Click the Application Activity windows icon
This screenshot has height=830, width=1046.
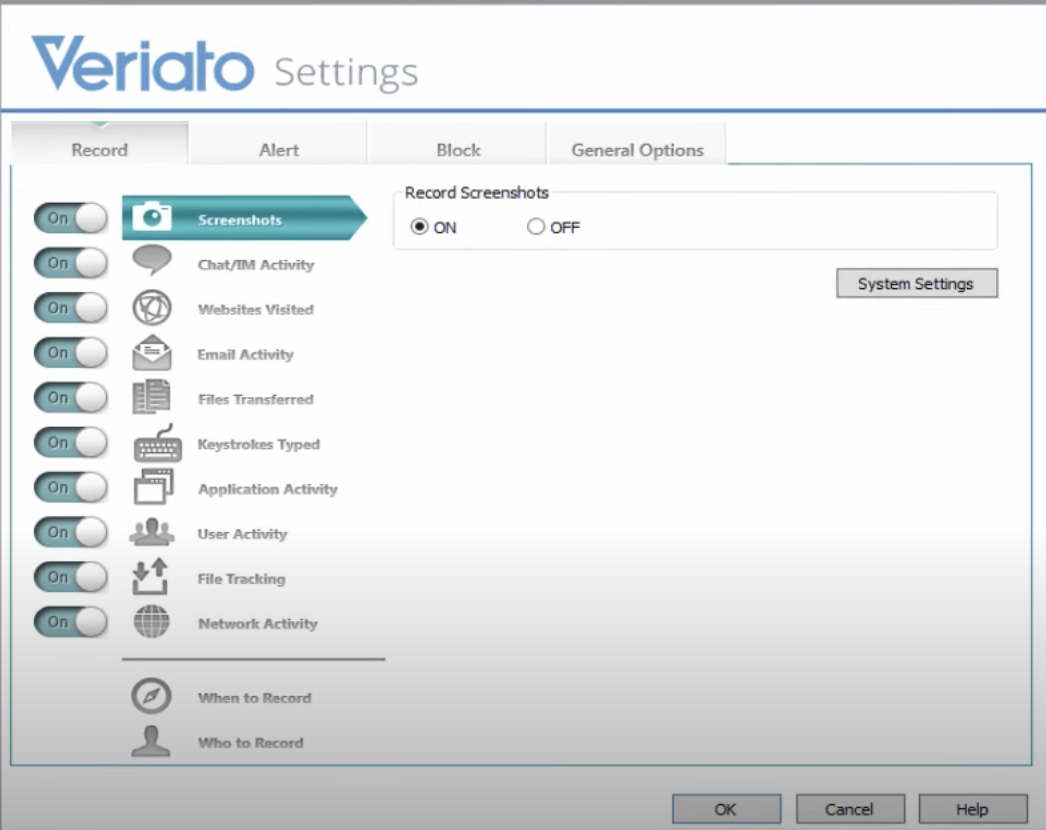[x=154, y=486]
